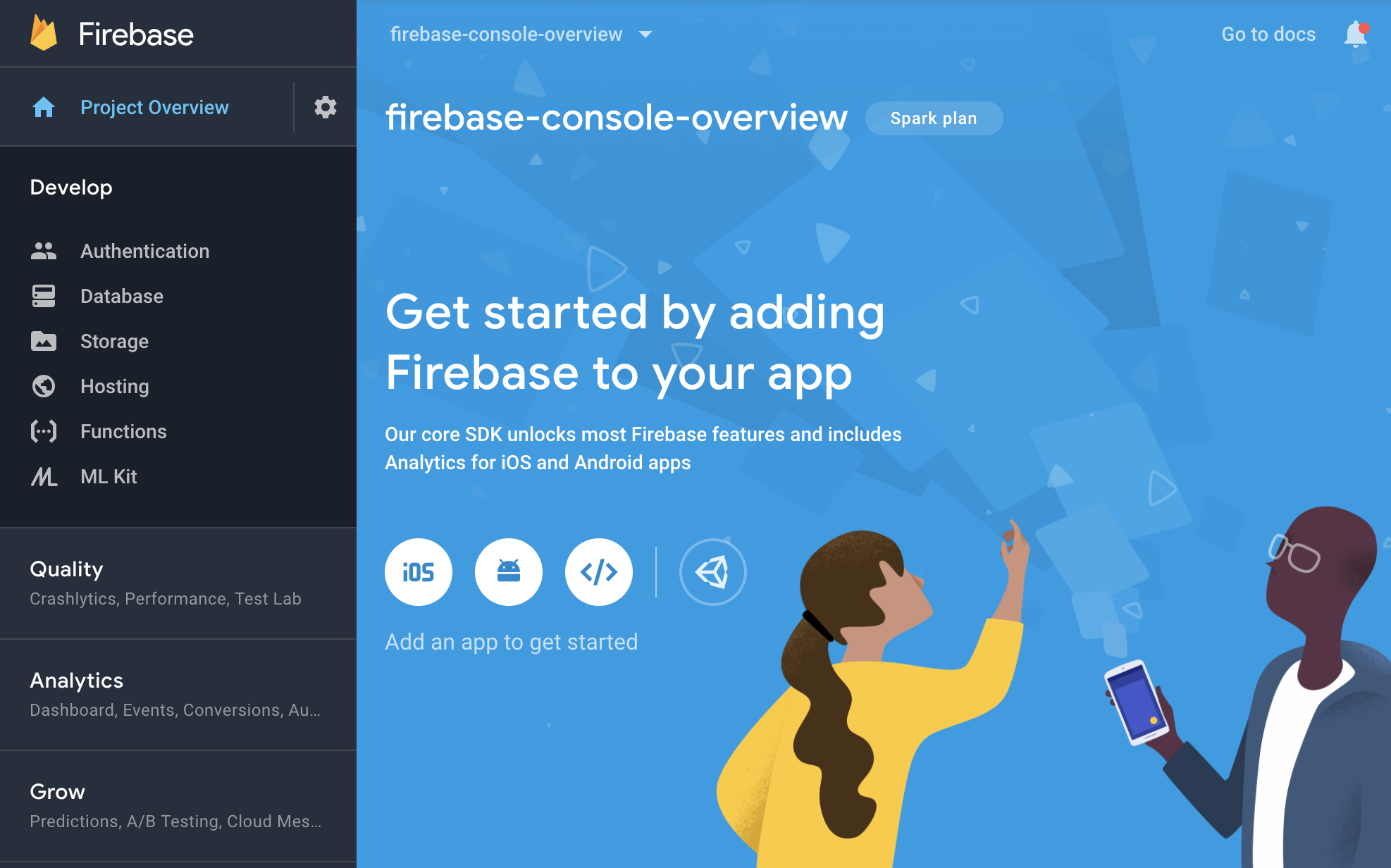Expand the Analytics section in sidebar
1391x868 pixels.
click(77, 680)
